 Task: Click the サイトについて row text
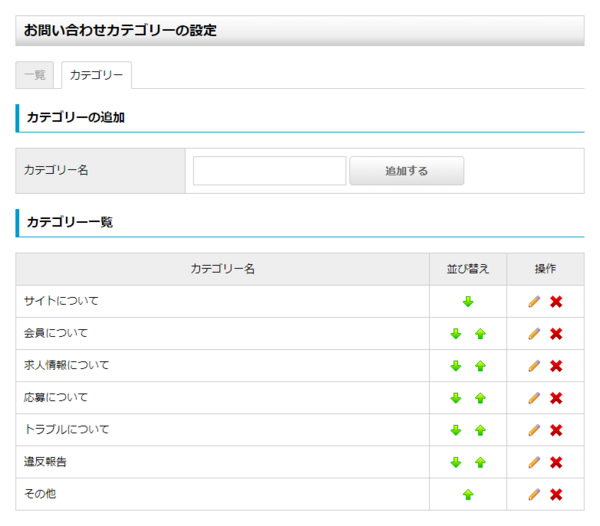pyautogui.click(x=61, y=301)
